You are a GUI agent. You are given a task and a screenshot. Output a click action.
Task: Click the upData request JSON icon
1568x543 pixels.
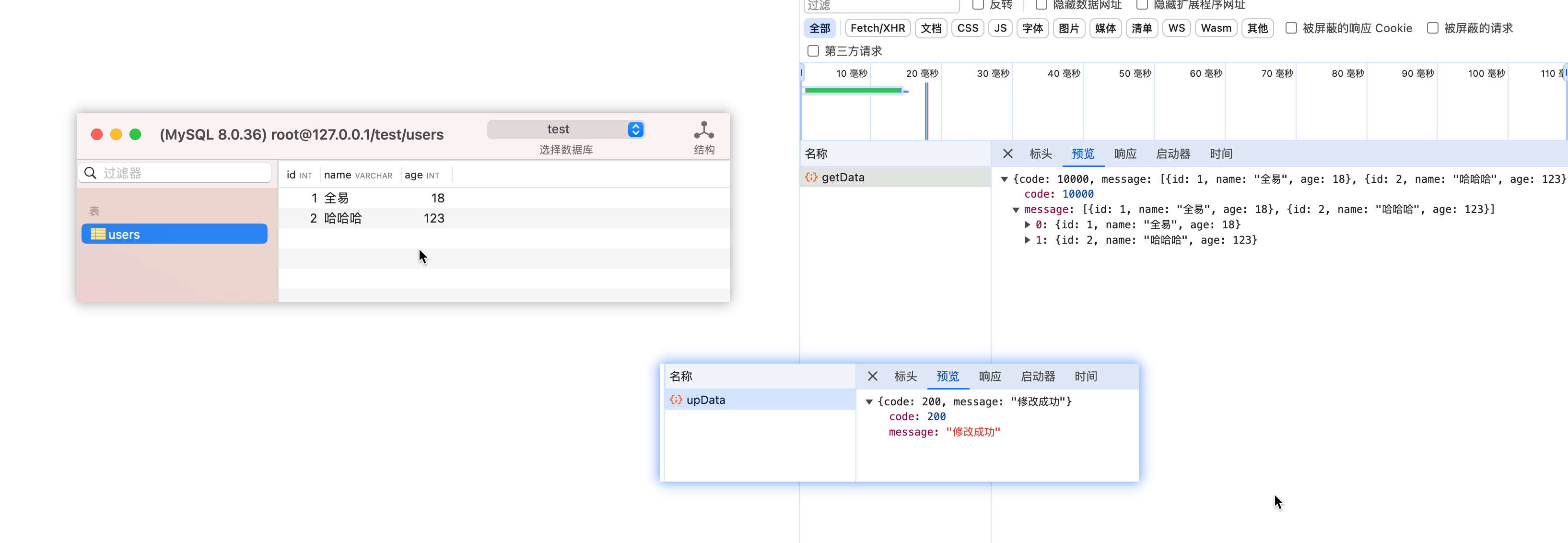(x=676, y=400)
